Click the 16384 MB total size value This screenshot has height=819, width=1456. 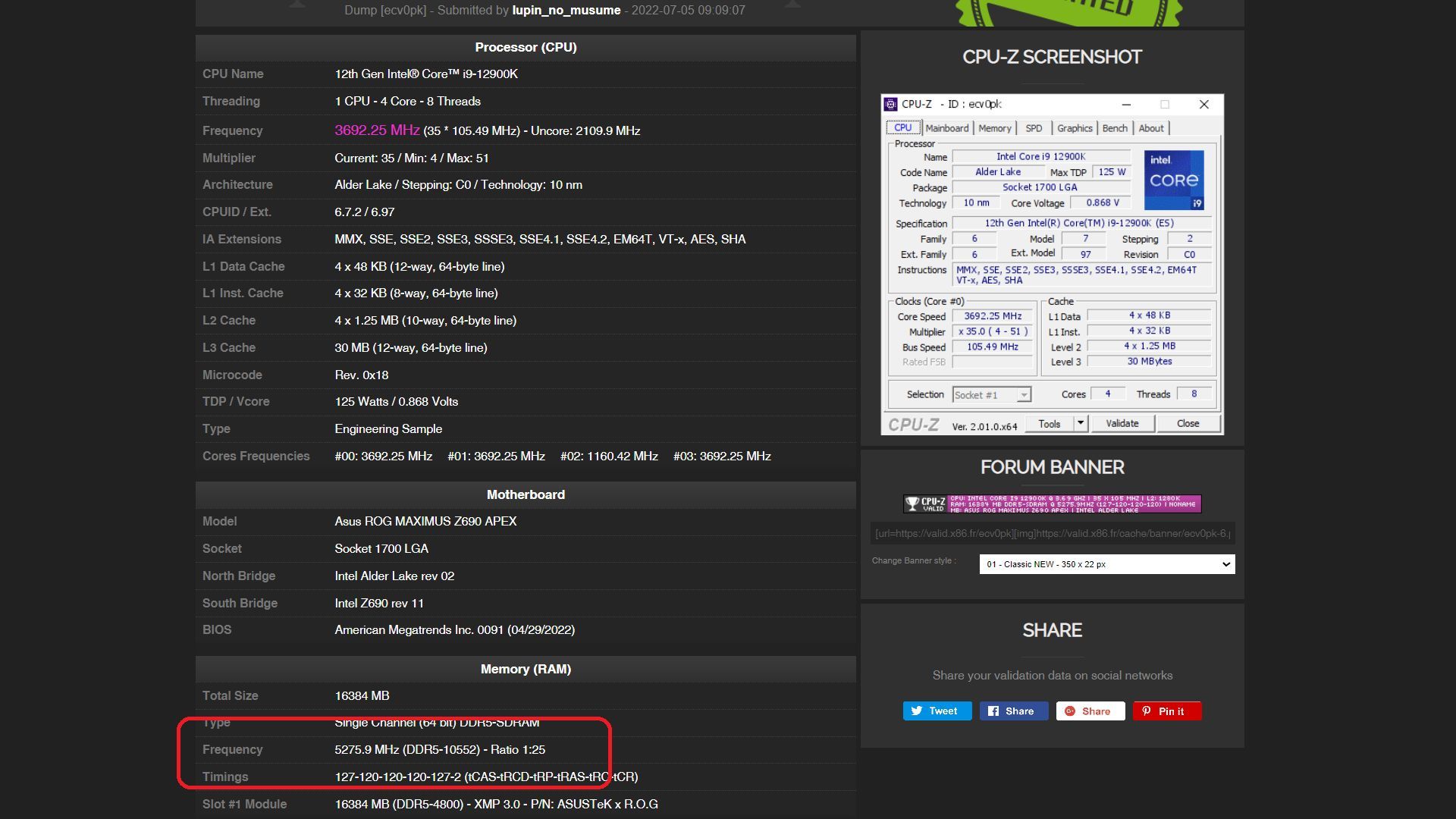362,696
